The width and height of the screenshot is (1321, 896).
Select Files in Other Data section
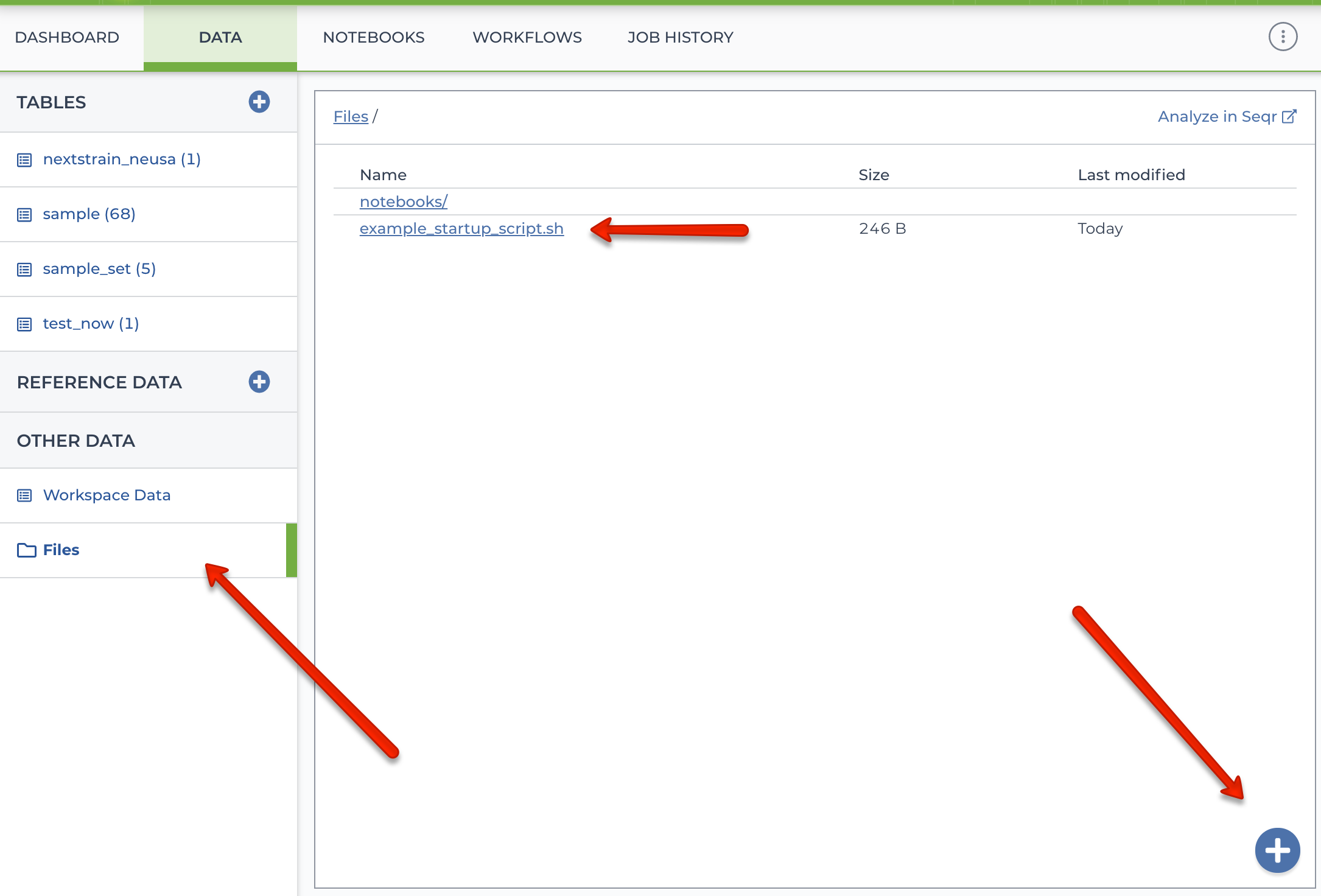(x=149, y=550)
